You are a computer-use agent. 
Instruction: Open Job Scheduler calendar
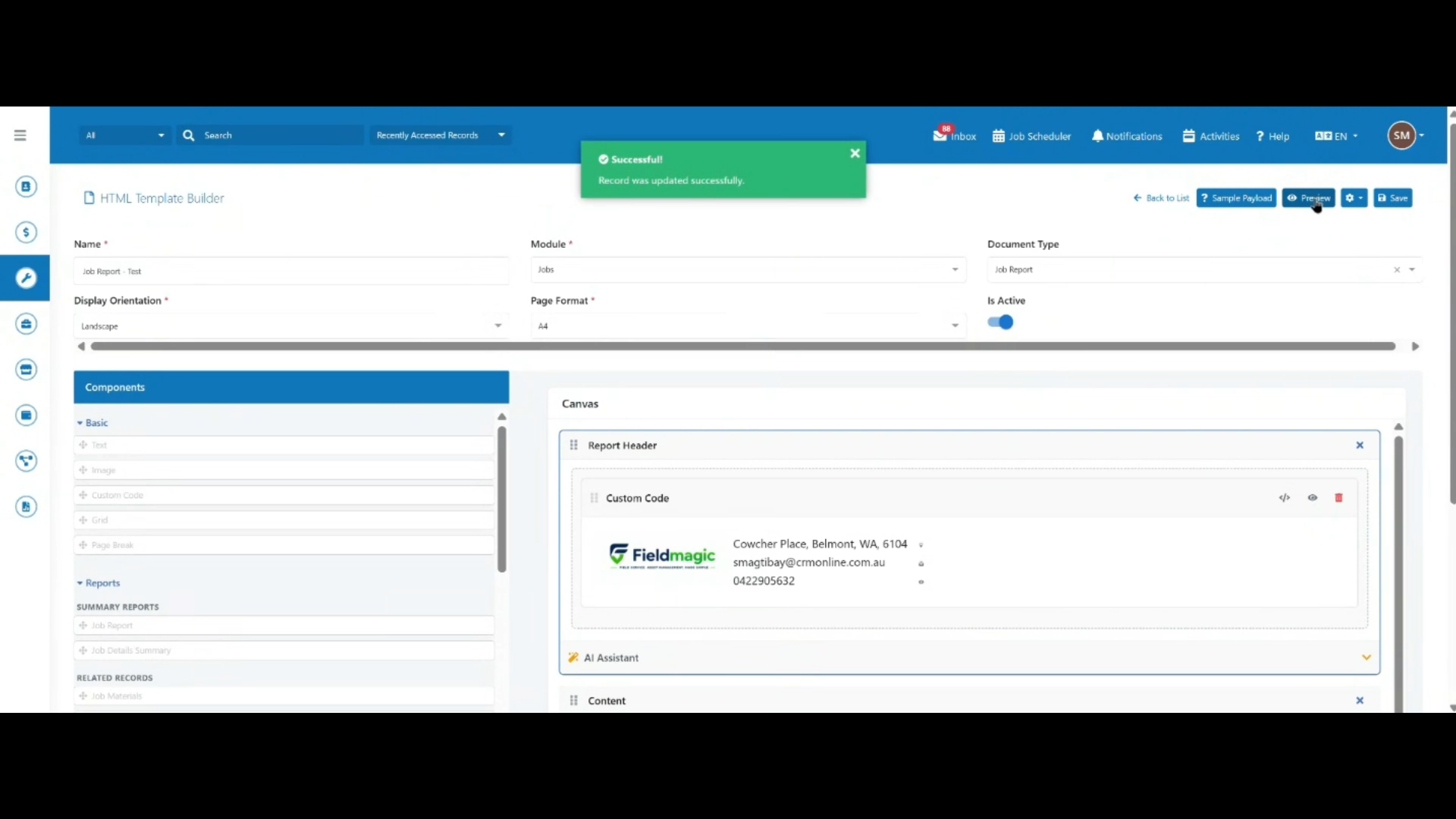(1031, 136)
